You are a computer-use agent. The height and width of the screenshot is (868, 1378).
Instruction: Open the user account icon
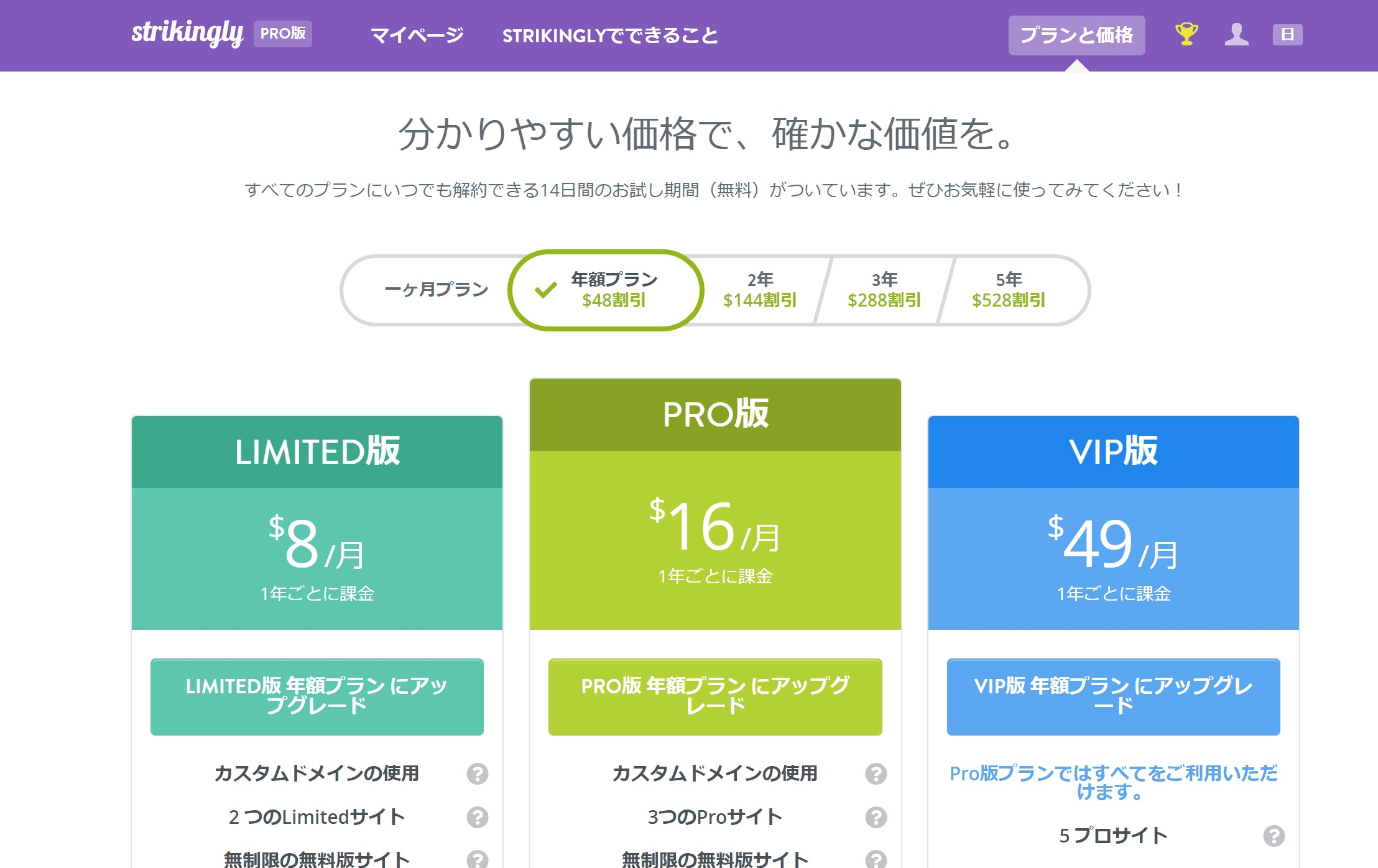coord(1237,35)
